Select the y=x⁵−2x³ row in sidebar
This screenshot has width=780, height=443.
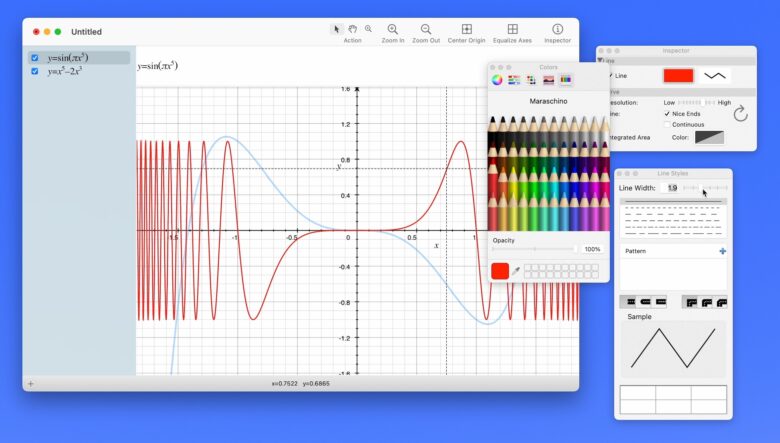pos(80,71)
